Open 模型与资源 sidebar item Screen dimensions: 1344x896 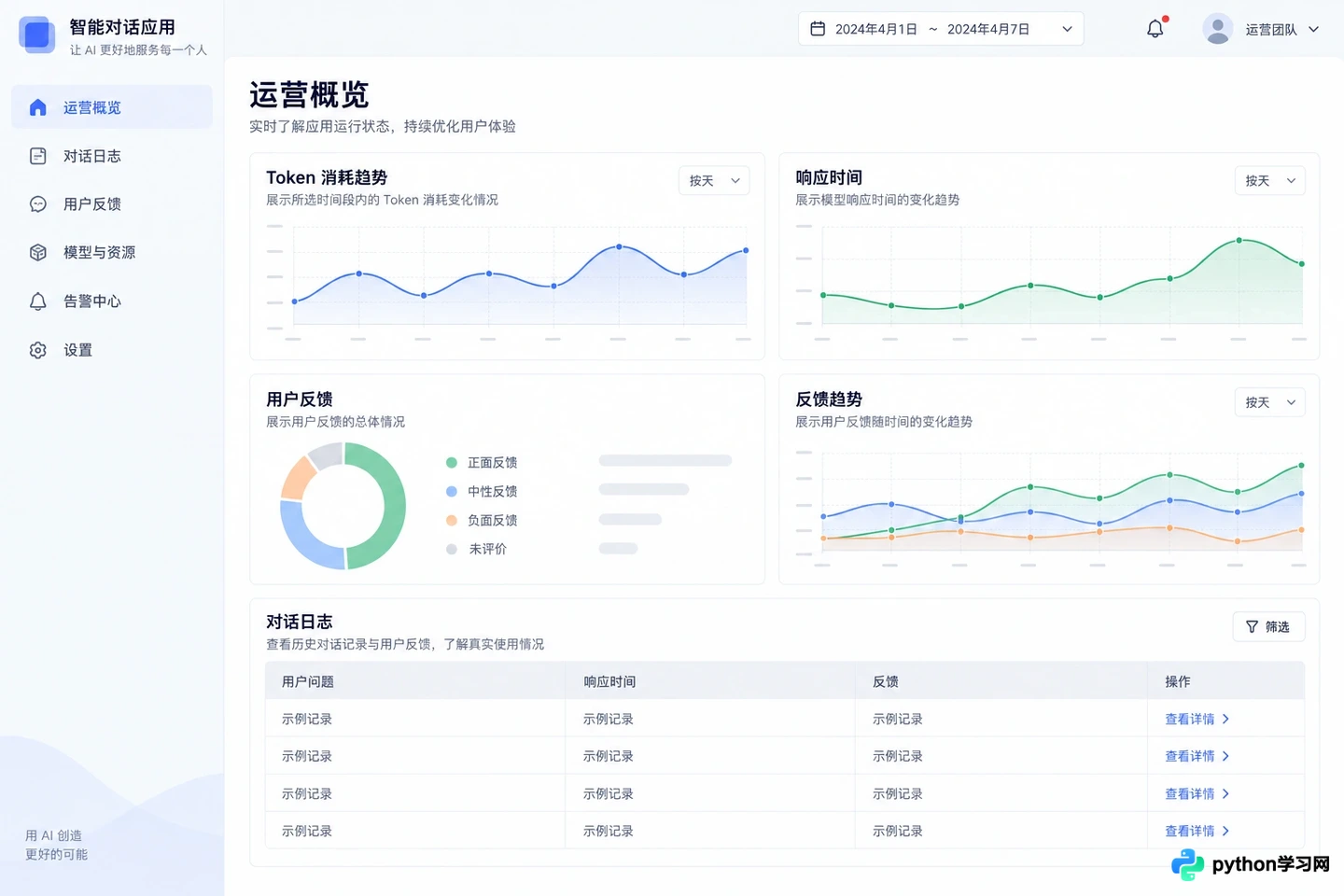point(112,252)
